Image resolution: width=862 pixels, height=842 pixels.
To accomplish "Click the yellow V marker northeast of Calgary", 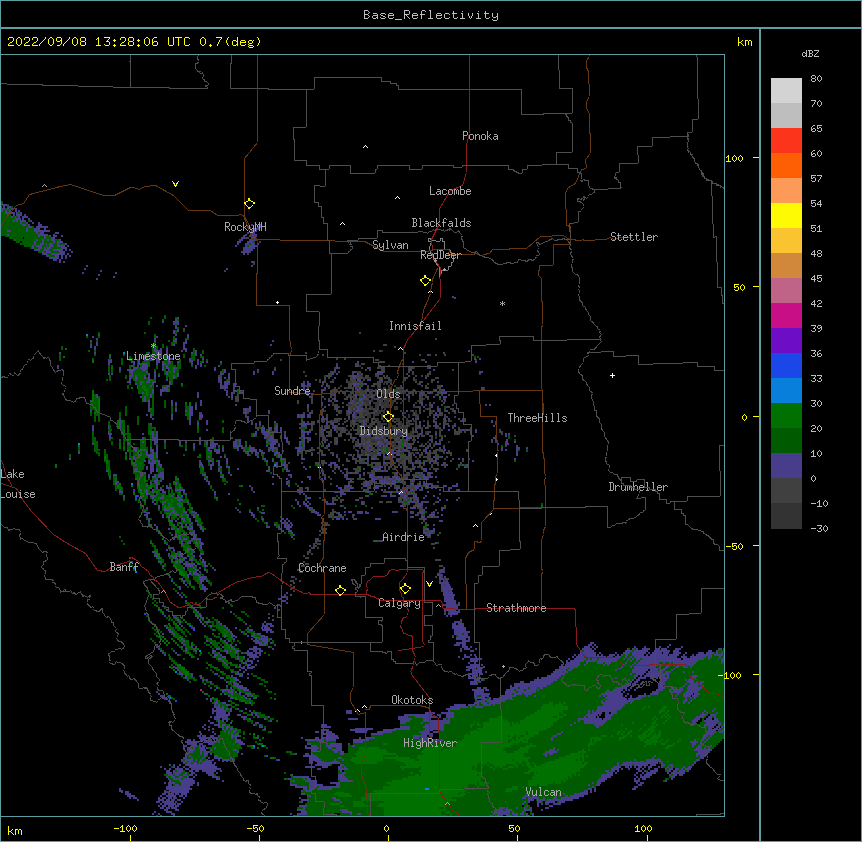I will point(429,584).
